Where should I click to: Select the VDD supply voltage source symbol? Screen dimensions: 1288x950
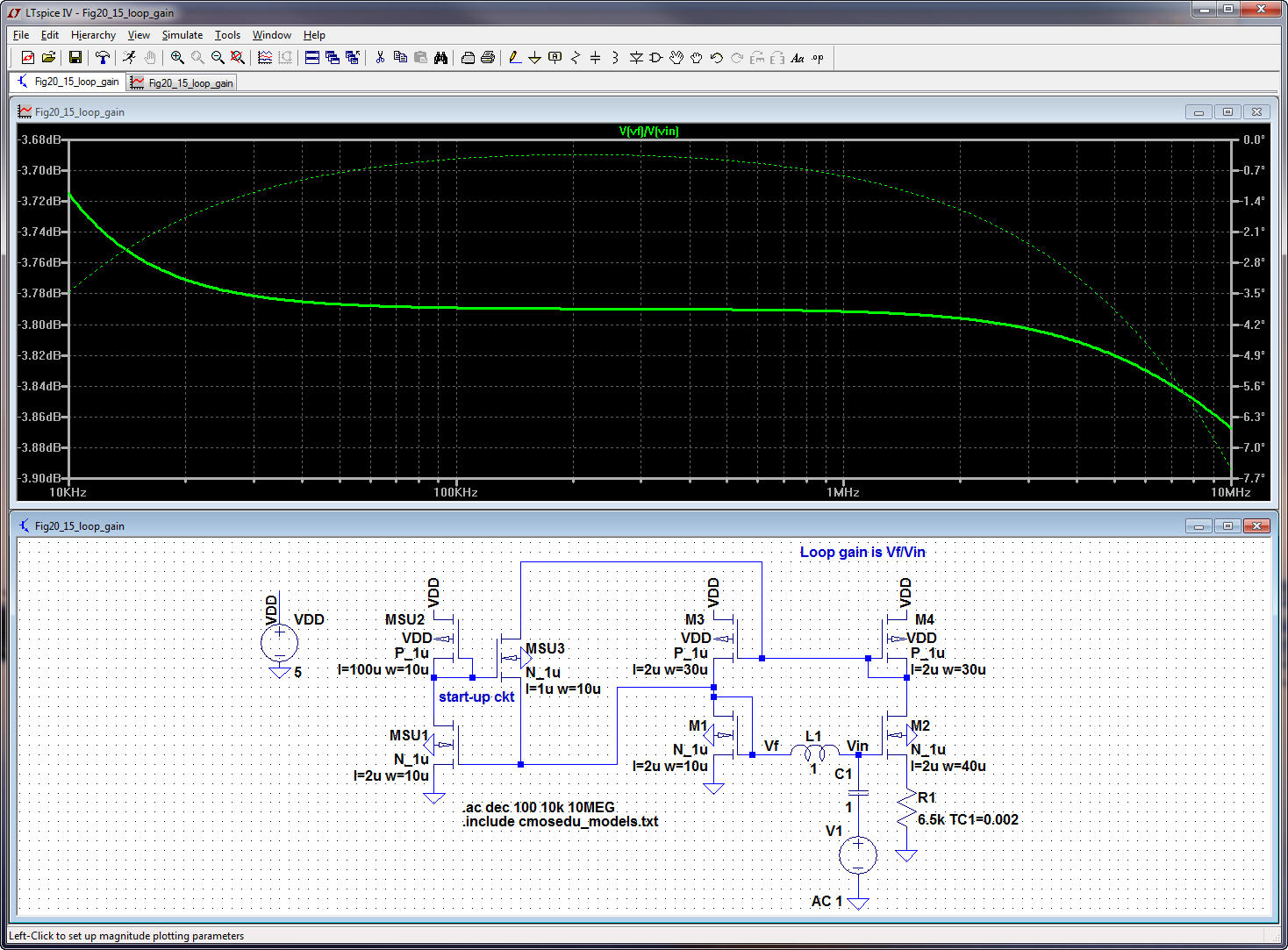[x=279, y=643]
